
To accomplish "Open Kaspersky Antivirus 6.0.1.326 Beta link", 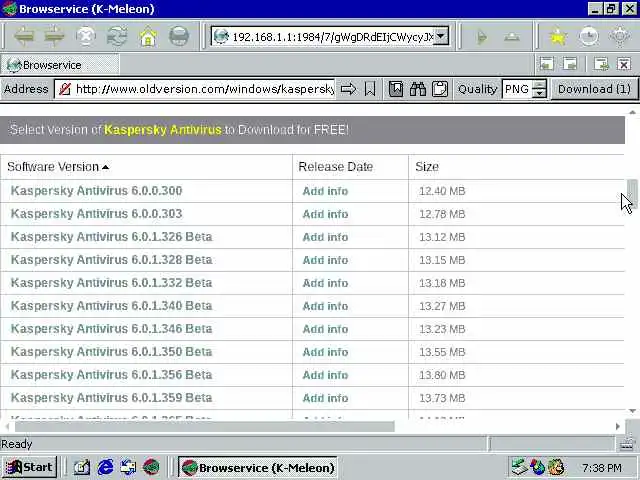I will pos(111,237).
